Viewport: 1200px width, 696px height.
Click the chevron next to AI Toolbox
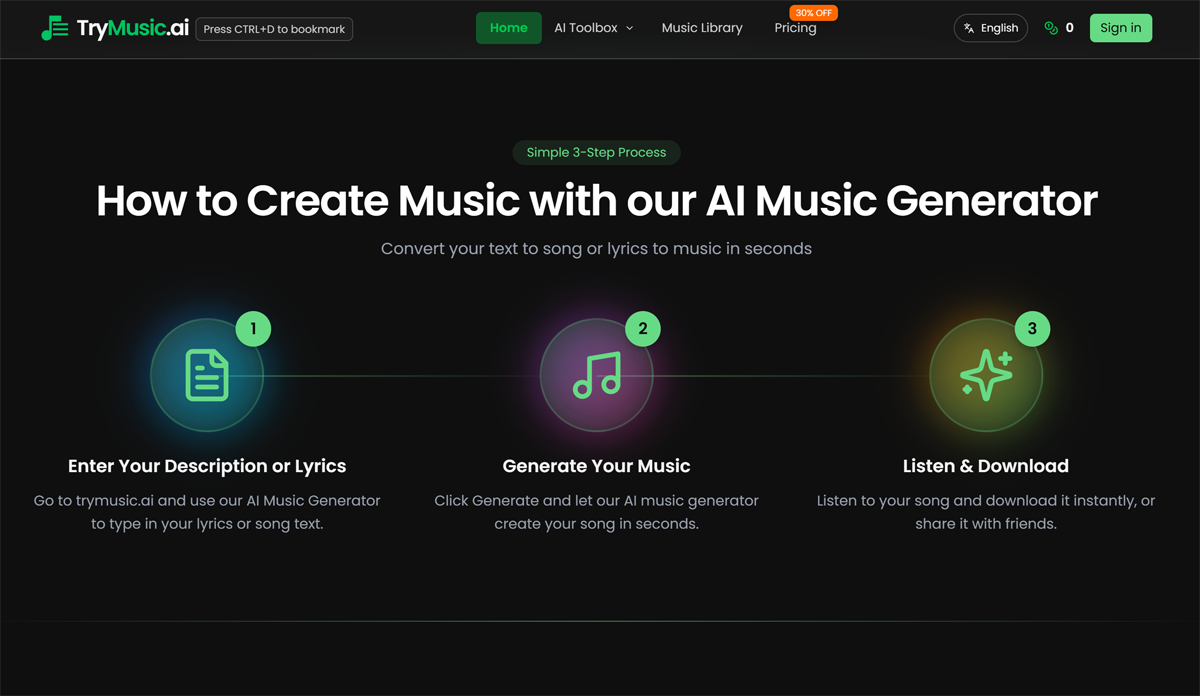630,28
